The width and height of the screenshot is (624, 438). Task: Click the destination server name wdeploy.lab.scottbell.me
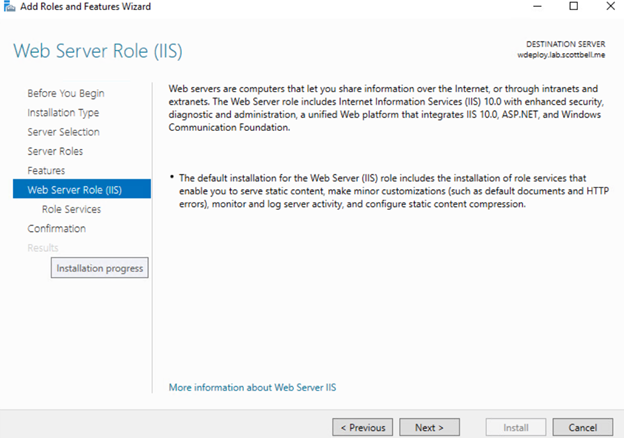pos(559,56)
